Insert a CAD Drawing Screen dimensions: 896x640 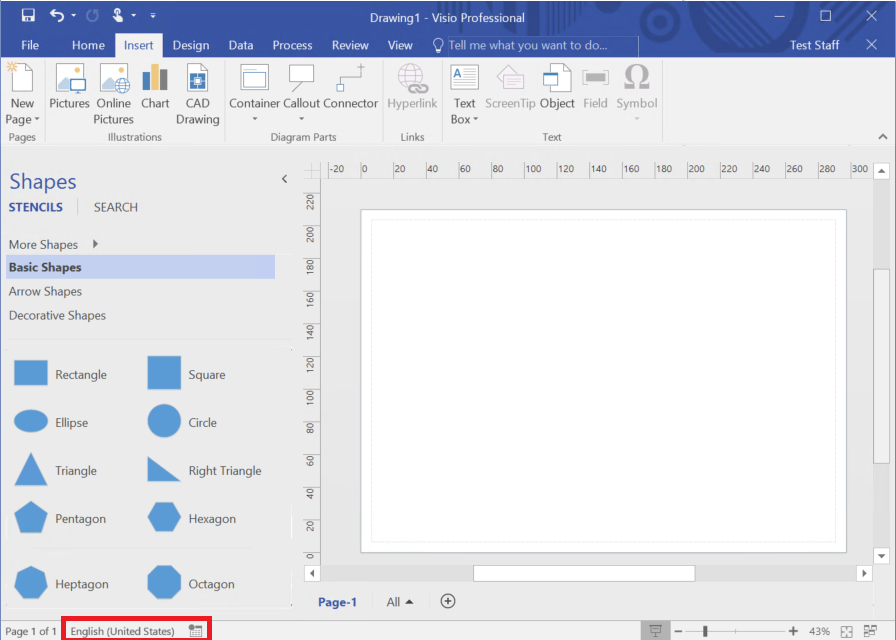coord(198,94)
